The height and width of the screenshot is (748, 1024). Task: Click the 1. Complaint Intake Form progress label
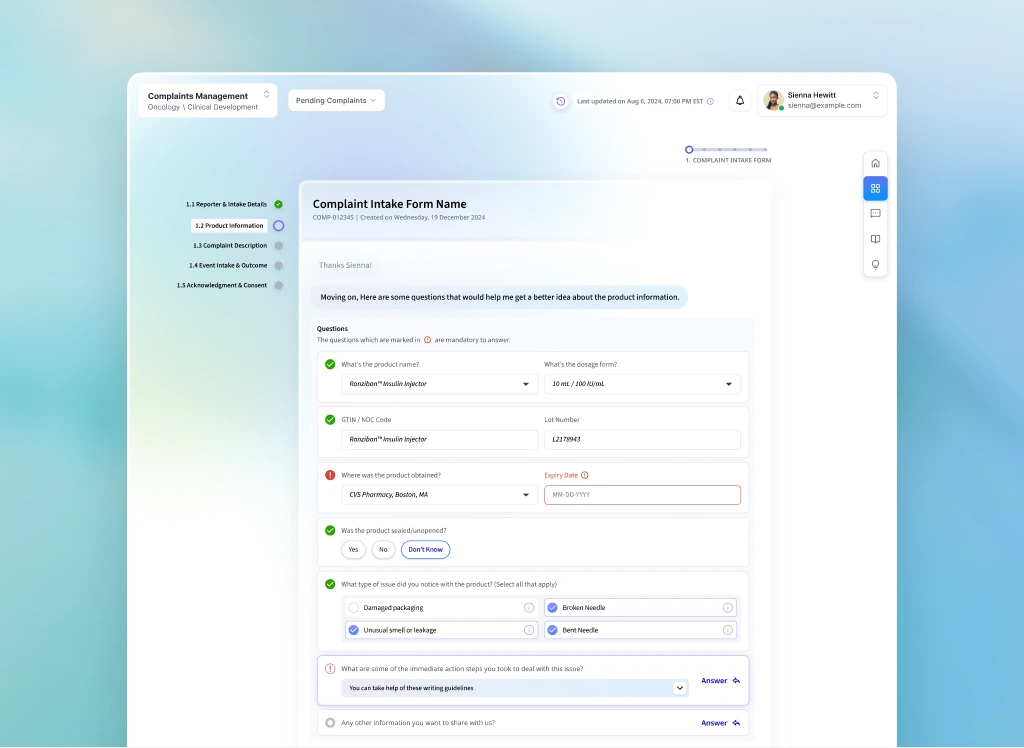point(728,160)
